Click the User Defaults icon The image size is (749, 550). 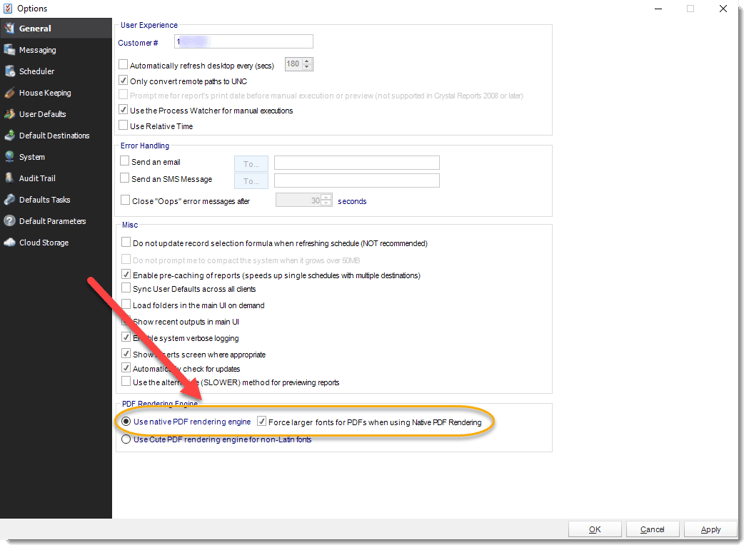pos(9,114)
